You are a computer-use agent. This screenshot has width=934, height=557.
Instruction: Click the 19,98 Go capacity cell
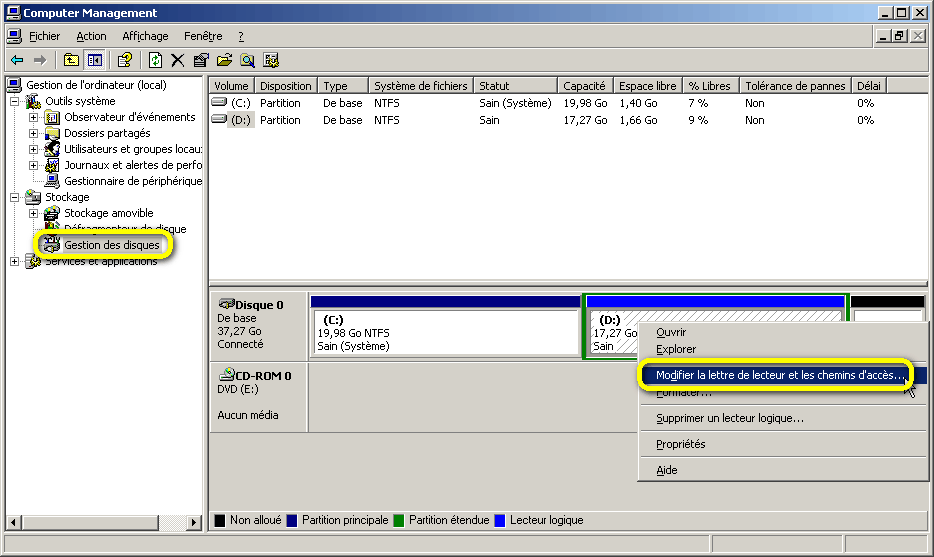[586, 103]
